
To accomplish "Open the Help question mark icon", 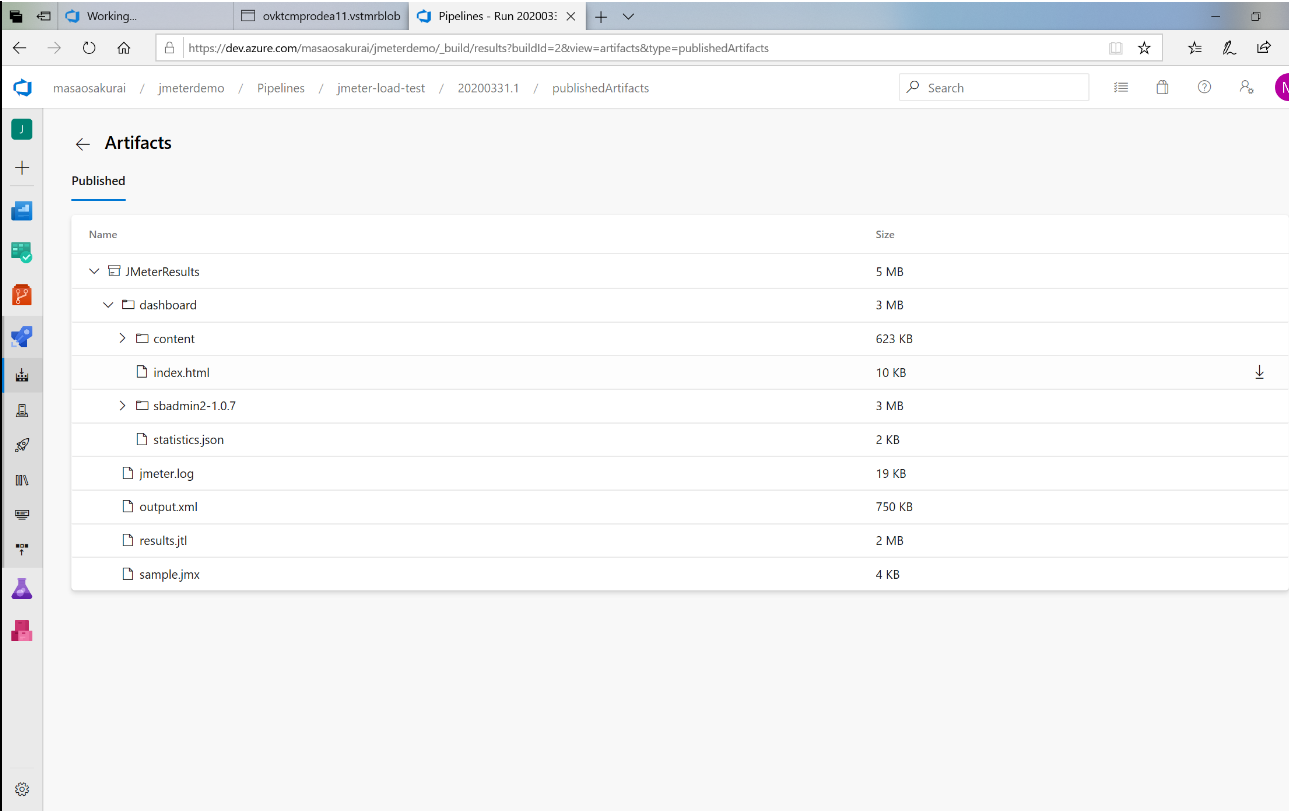I will coord(1204,88).
